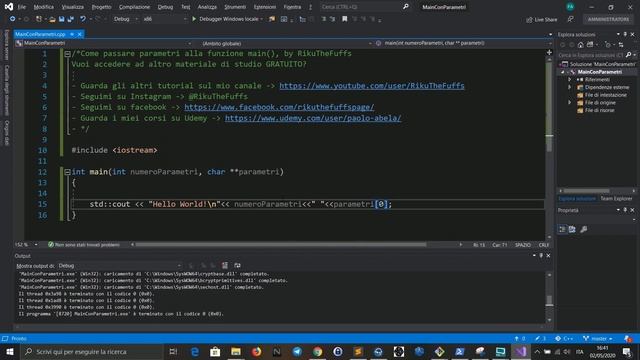
Task: Click the search magnifier in Esplora soluzioni
Action: tap(629, 55)
